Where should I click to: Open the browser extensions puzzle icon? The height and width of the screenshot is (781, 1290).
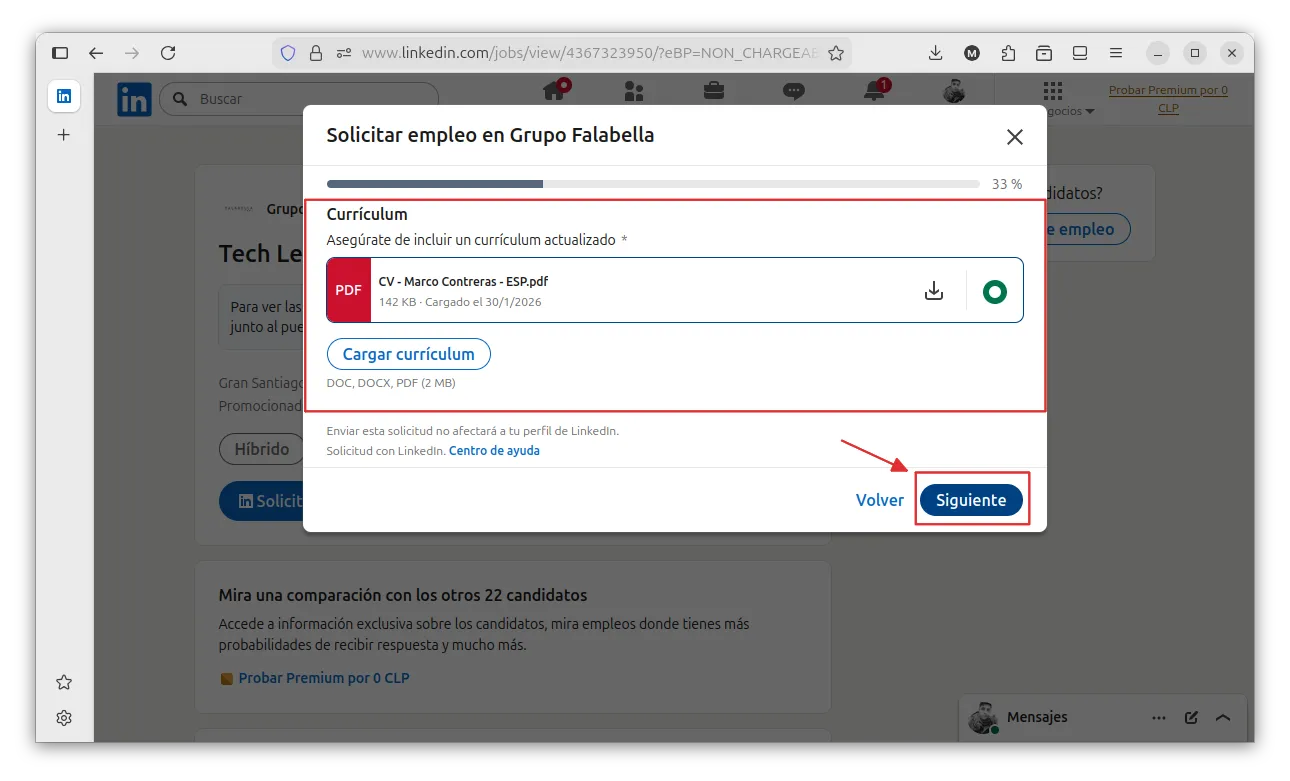click(1008, 52)
